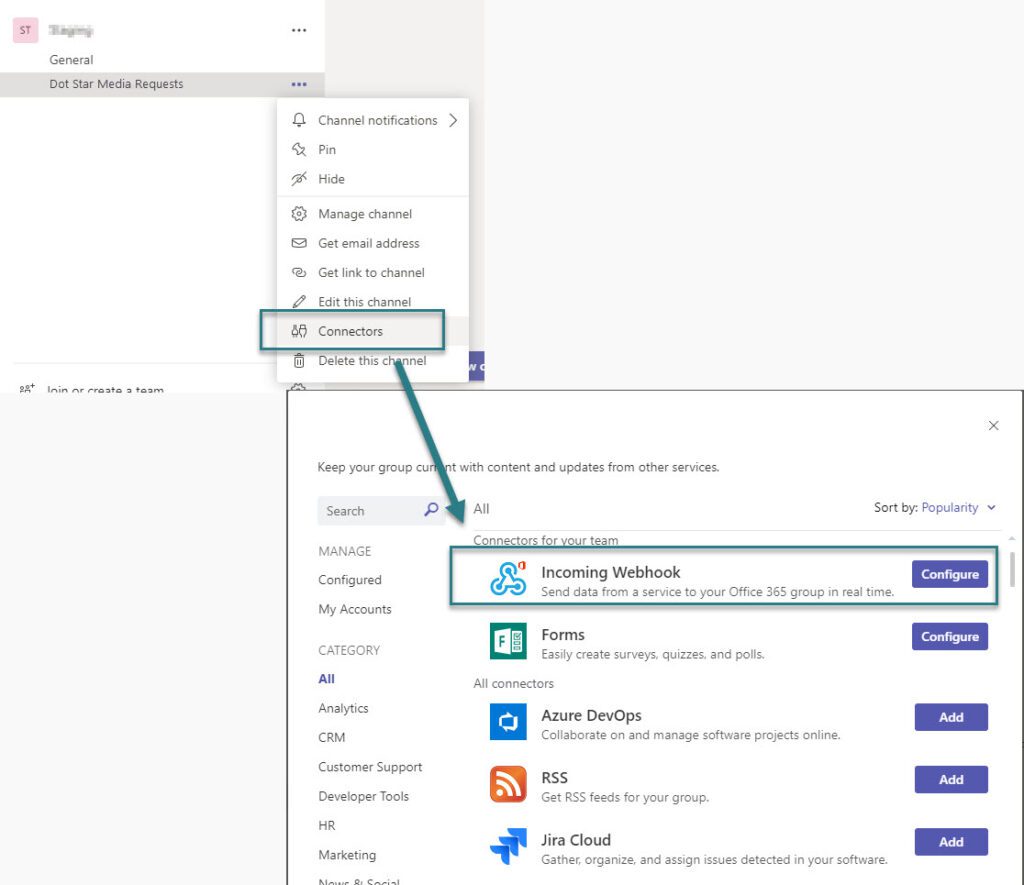Click the chain link icon for channel link
Image resolution: width=1024 pixels, height=885 pixels.
pyautogui.click(x=299, y=272)
